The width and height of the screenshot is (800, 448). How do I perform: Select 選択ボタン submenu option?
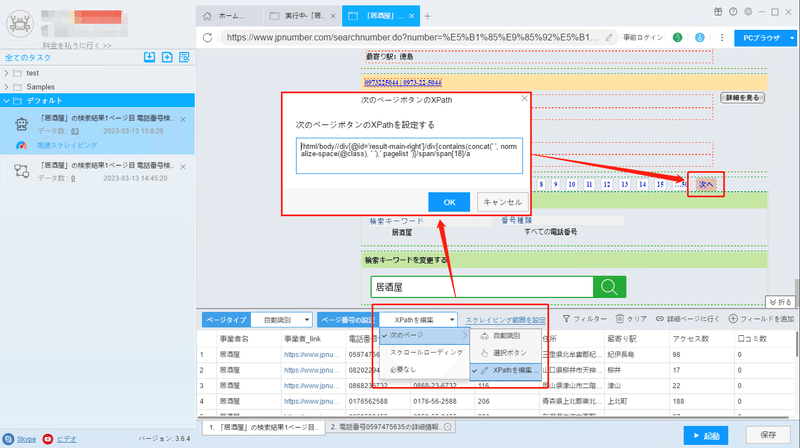click(505, 353)
